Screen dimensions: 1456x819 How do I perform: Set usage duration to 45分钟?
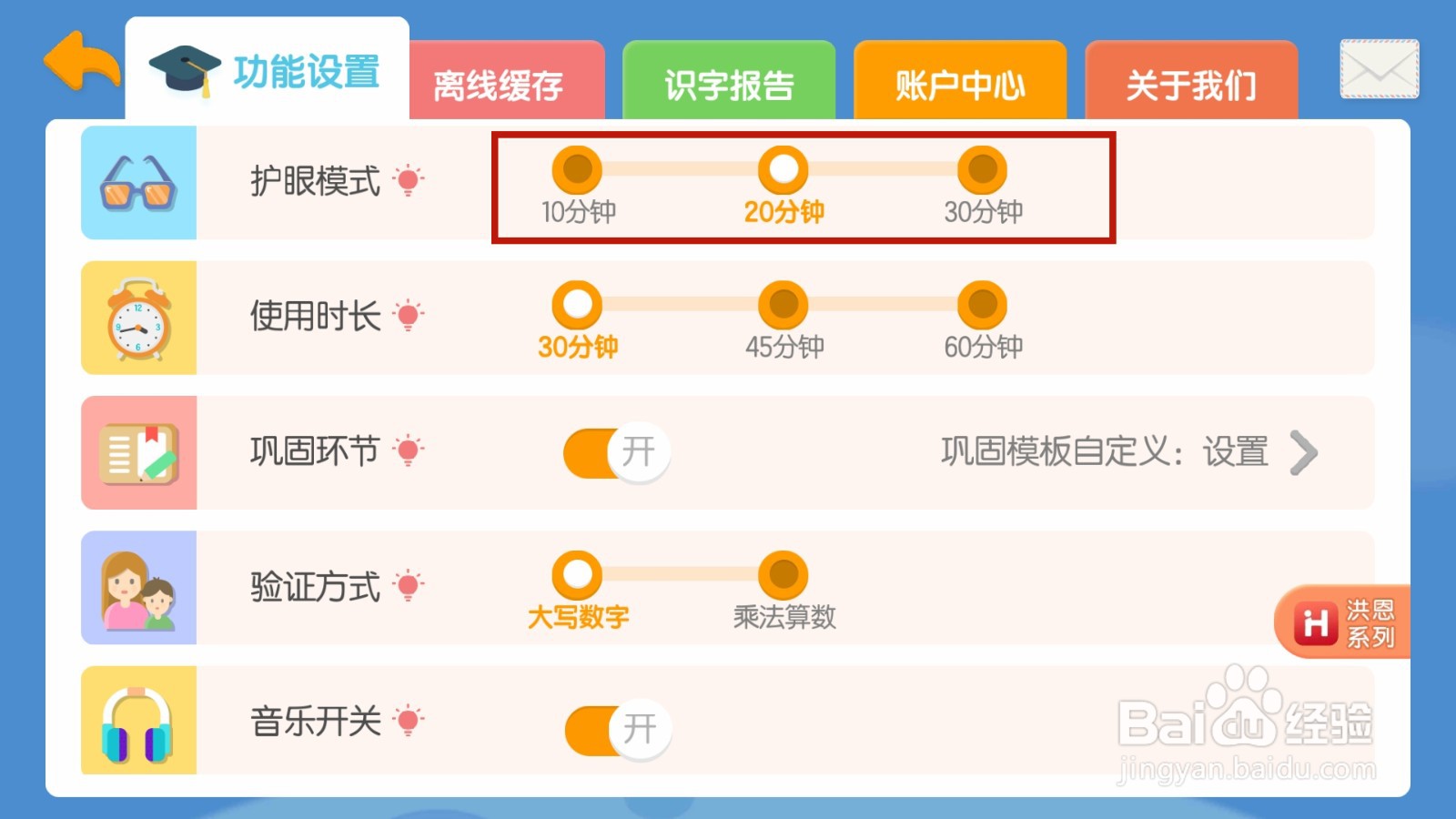coord(784,306)
